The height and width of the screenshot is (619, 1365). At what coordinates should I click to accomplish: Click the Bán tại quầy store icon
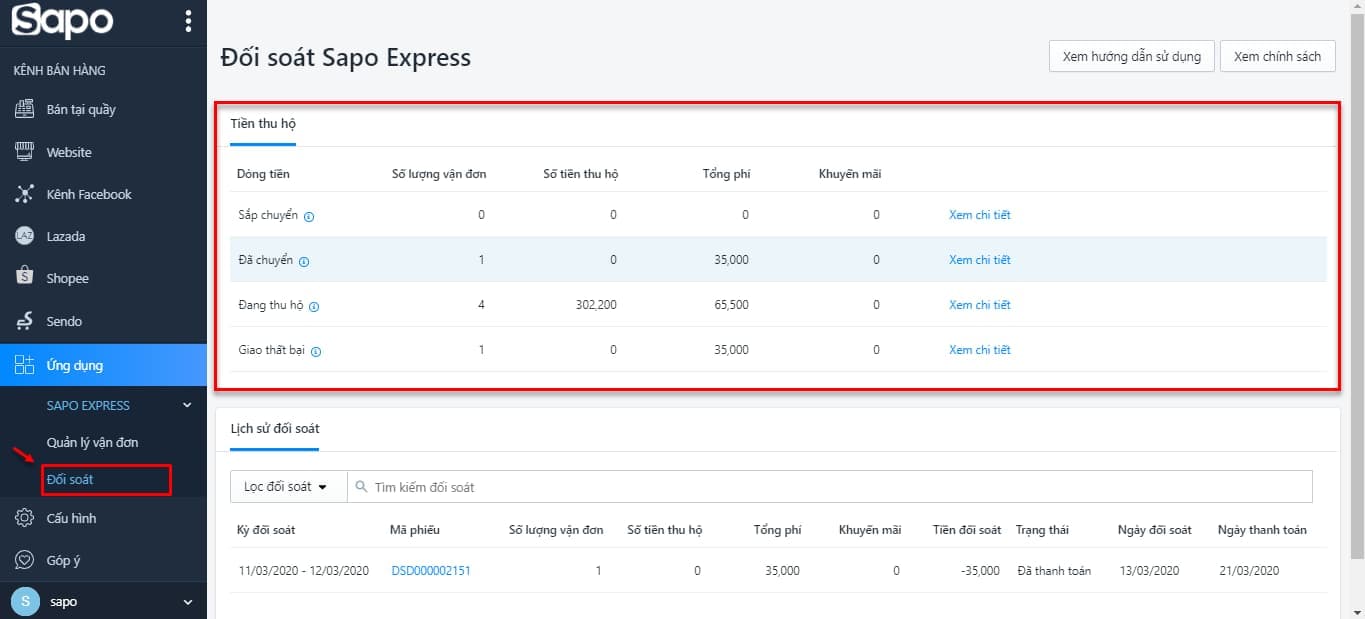click(x=25, y=110)
